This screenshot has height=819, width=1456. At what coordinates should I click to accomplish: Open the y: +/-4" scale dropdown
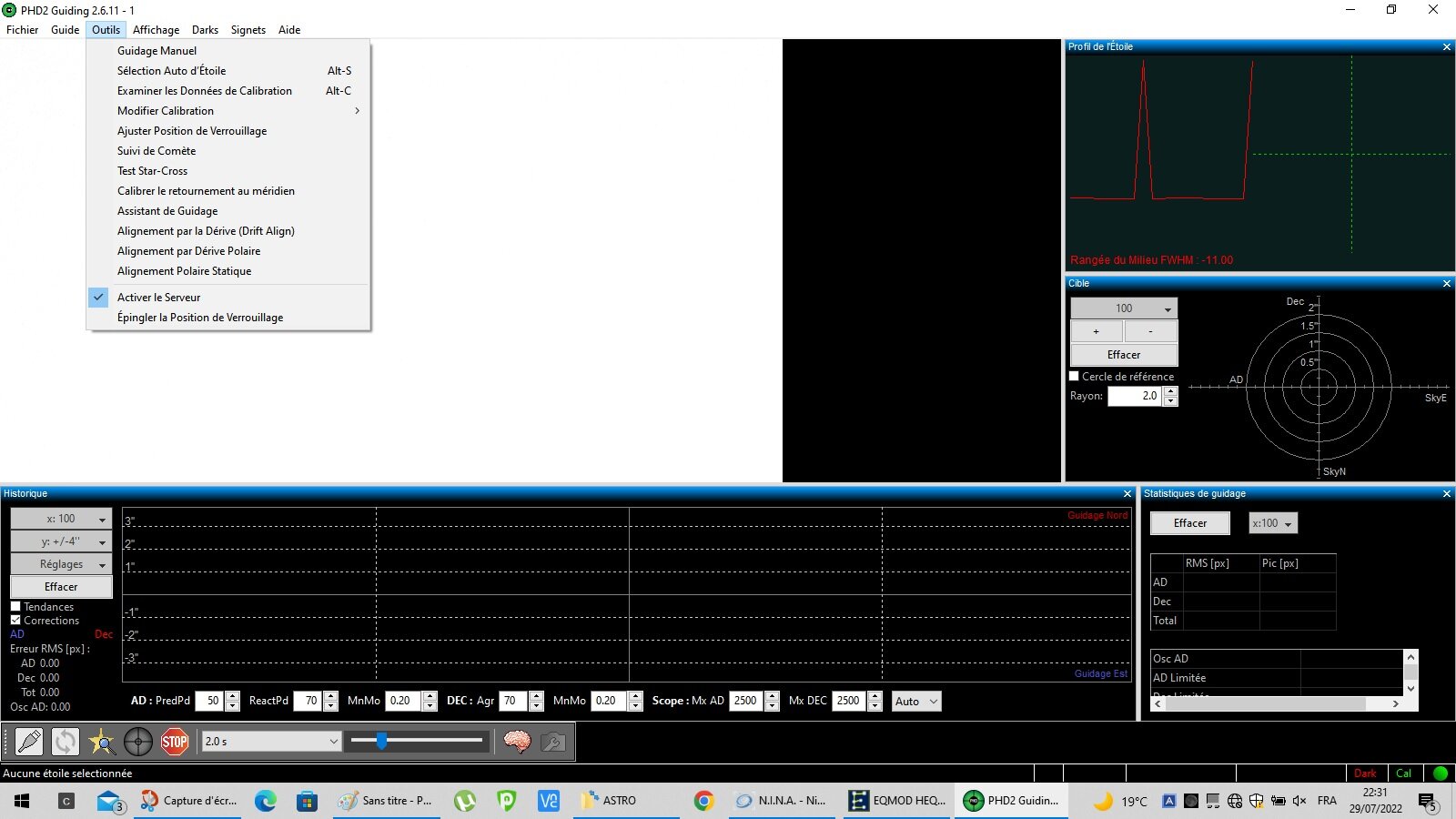point(61,541)
